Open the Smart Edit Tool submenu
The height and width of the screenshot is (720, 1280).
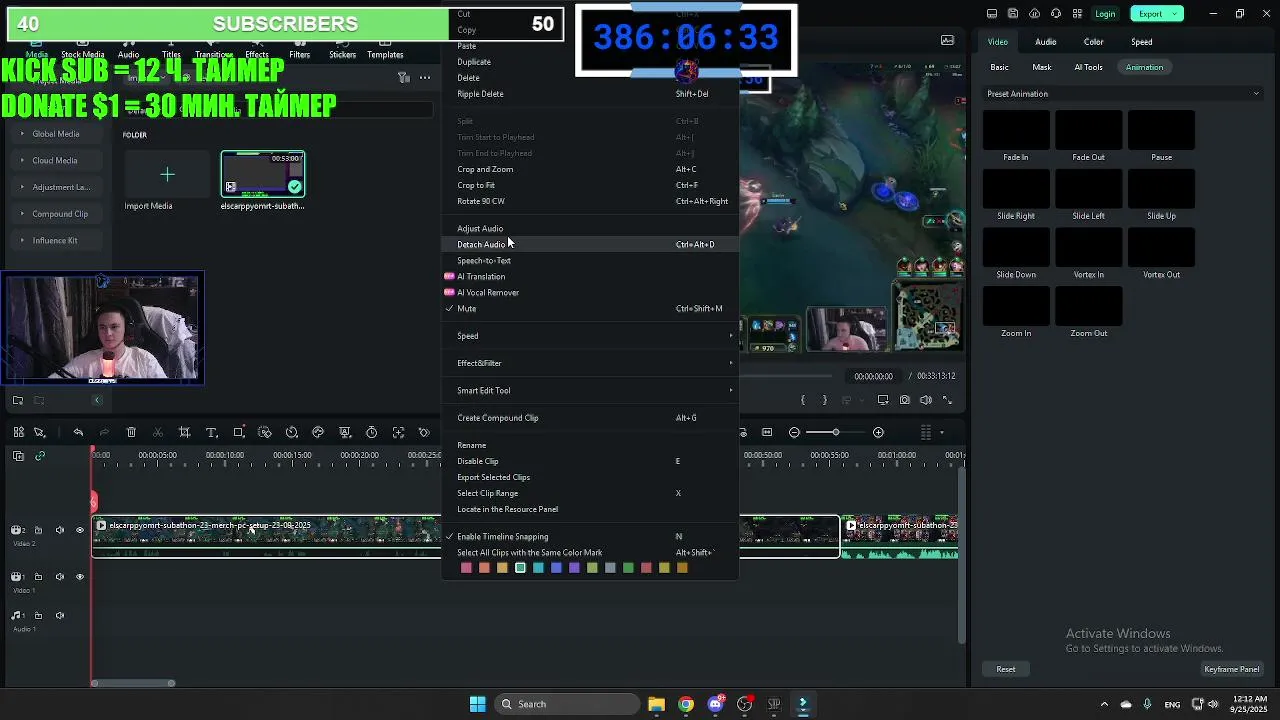tap(590, 391)
